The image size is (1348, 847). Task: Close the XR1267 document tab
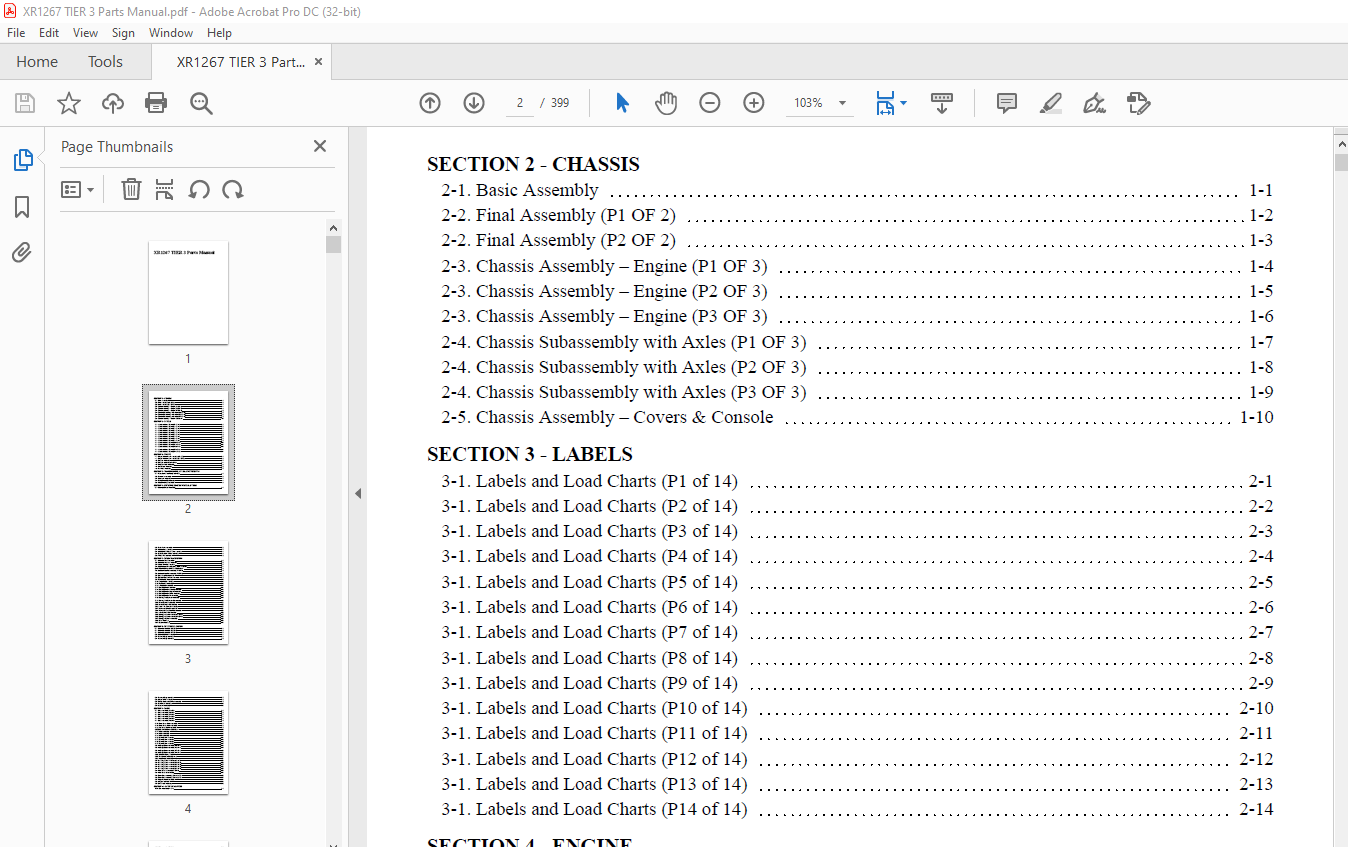[x=319, y=62]
